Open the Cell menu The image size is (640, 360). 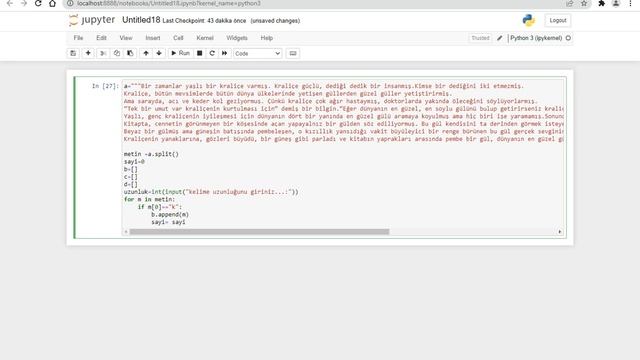pos(178,38)
